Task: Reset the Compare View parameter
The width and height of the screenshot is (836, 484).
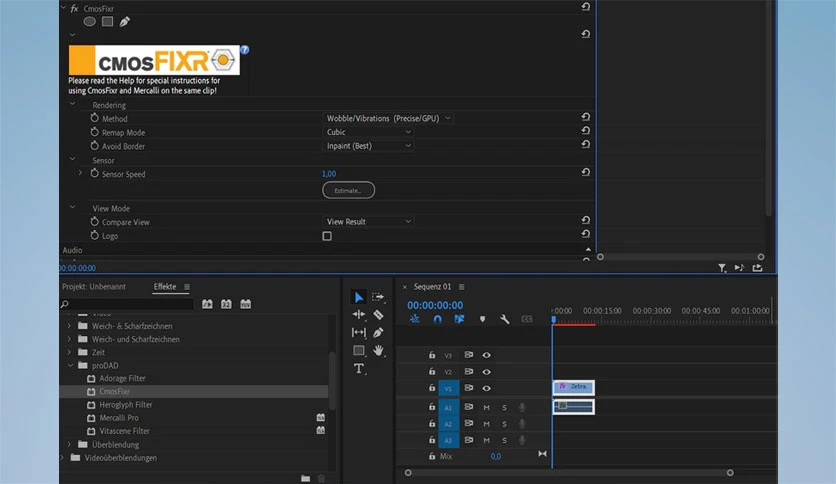Action: pos(585,220)
